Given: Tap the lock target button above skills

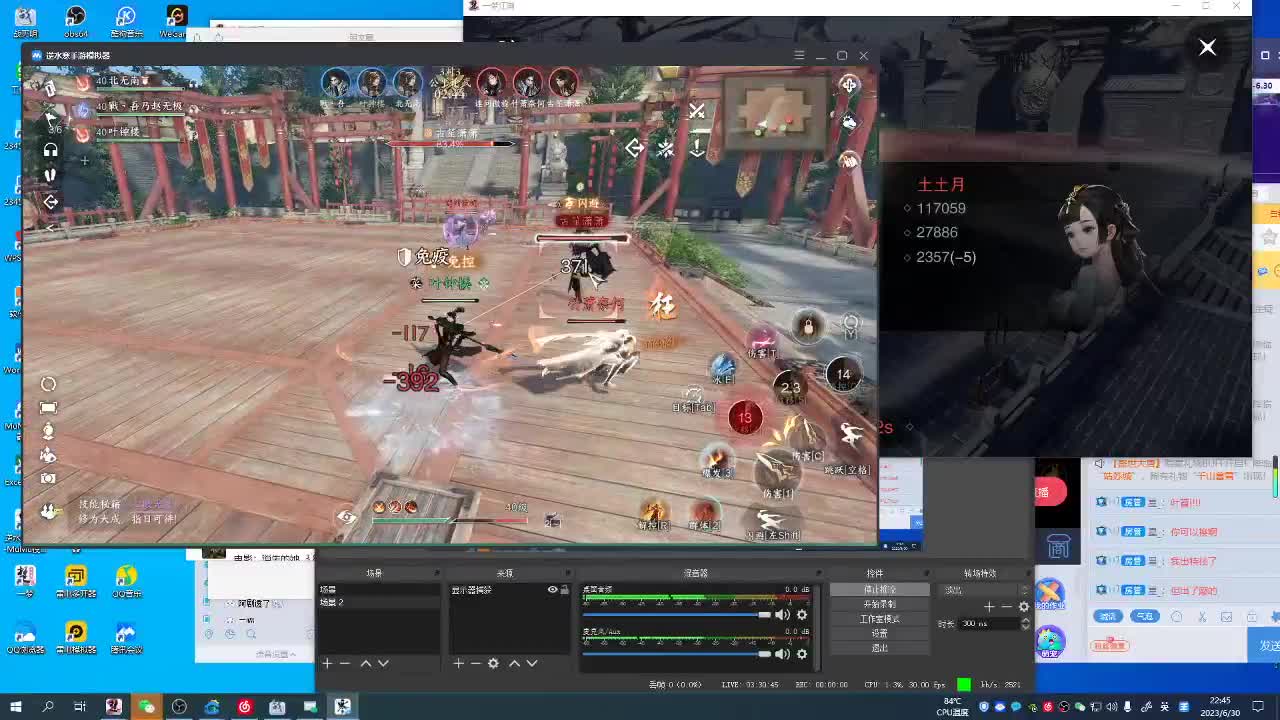Looking at the screenshot, I should pyautogui.click(x=808, y=326).
